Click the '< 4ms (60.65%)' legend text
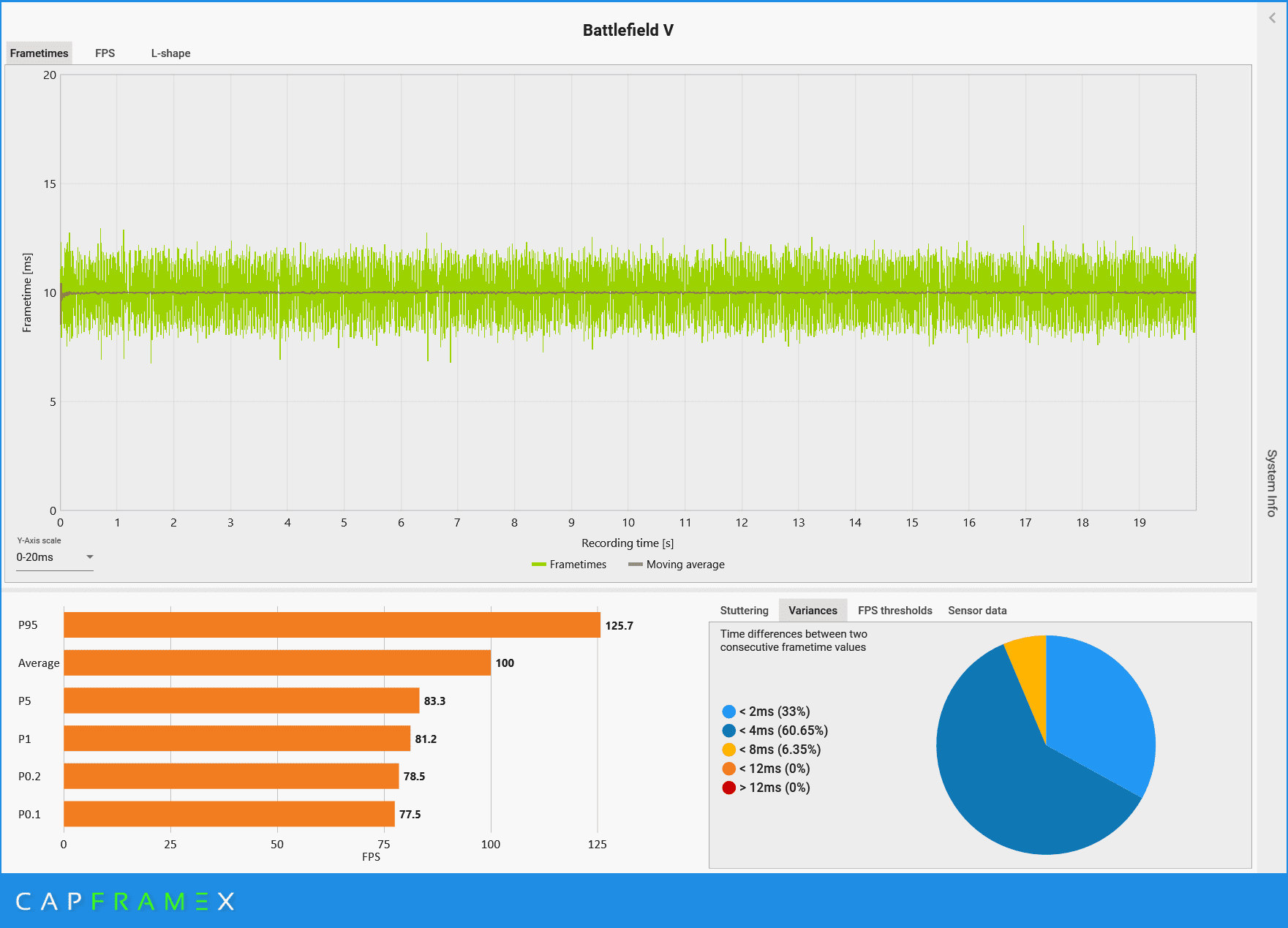 (783, 731)
